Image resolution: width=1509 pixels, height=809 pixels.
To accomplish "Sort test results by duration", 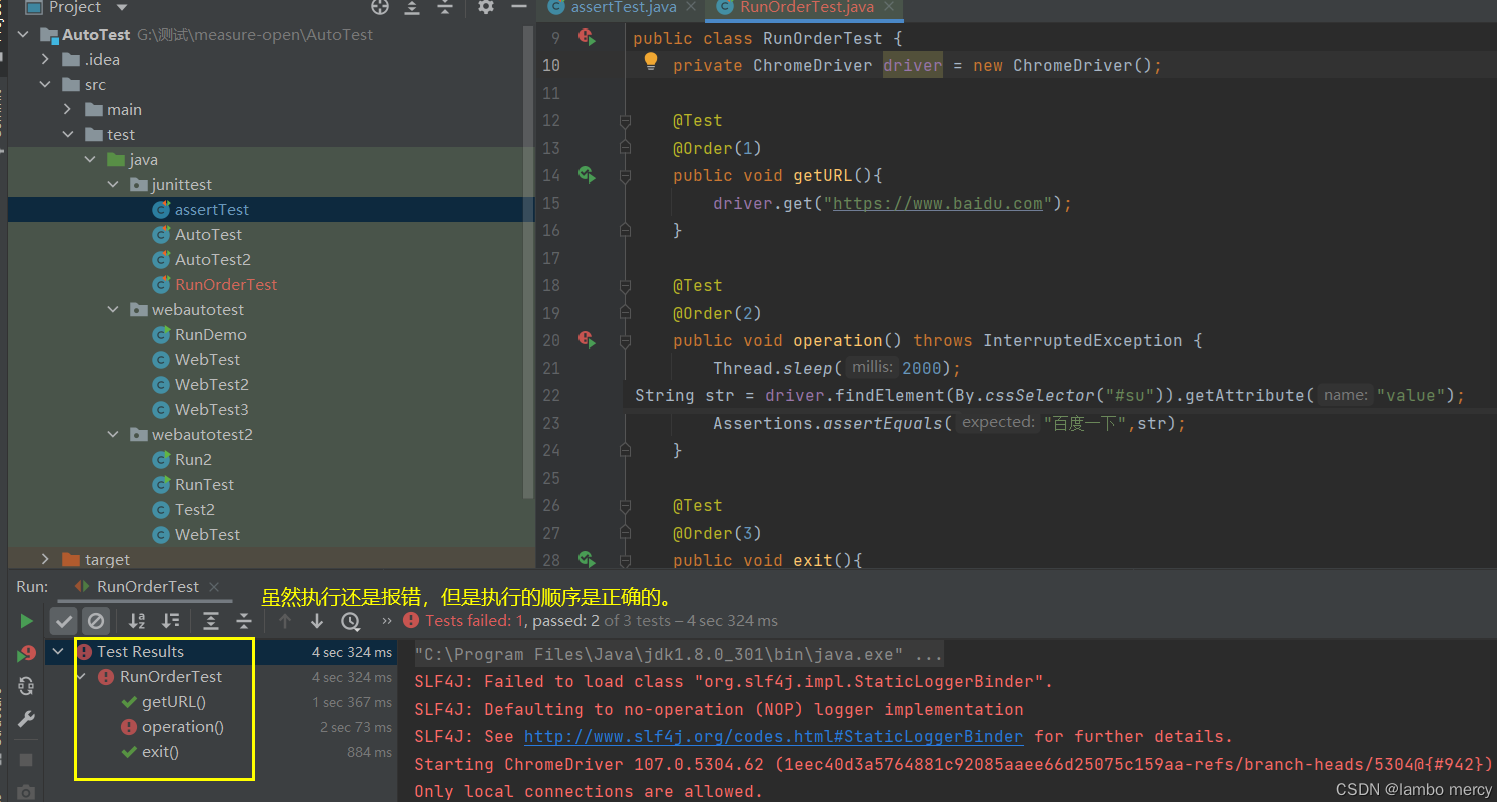I will tap(171, 621).
